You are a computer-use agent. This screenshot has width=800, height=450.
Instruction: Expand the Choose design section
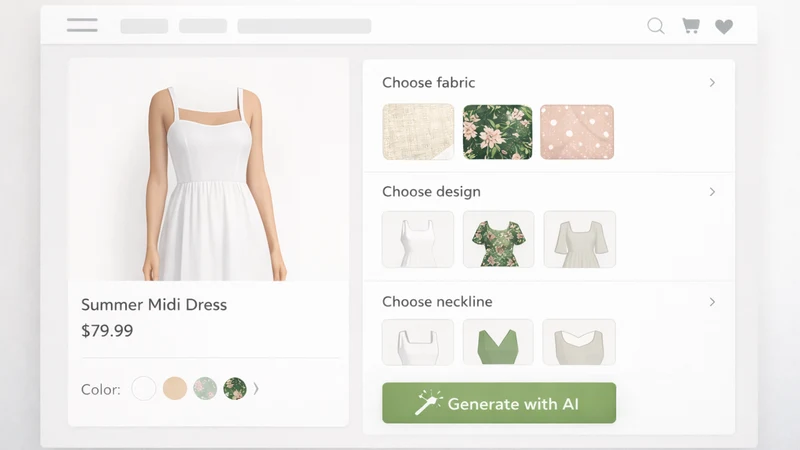click(712, 192)
